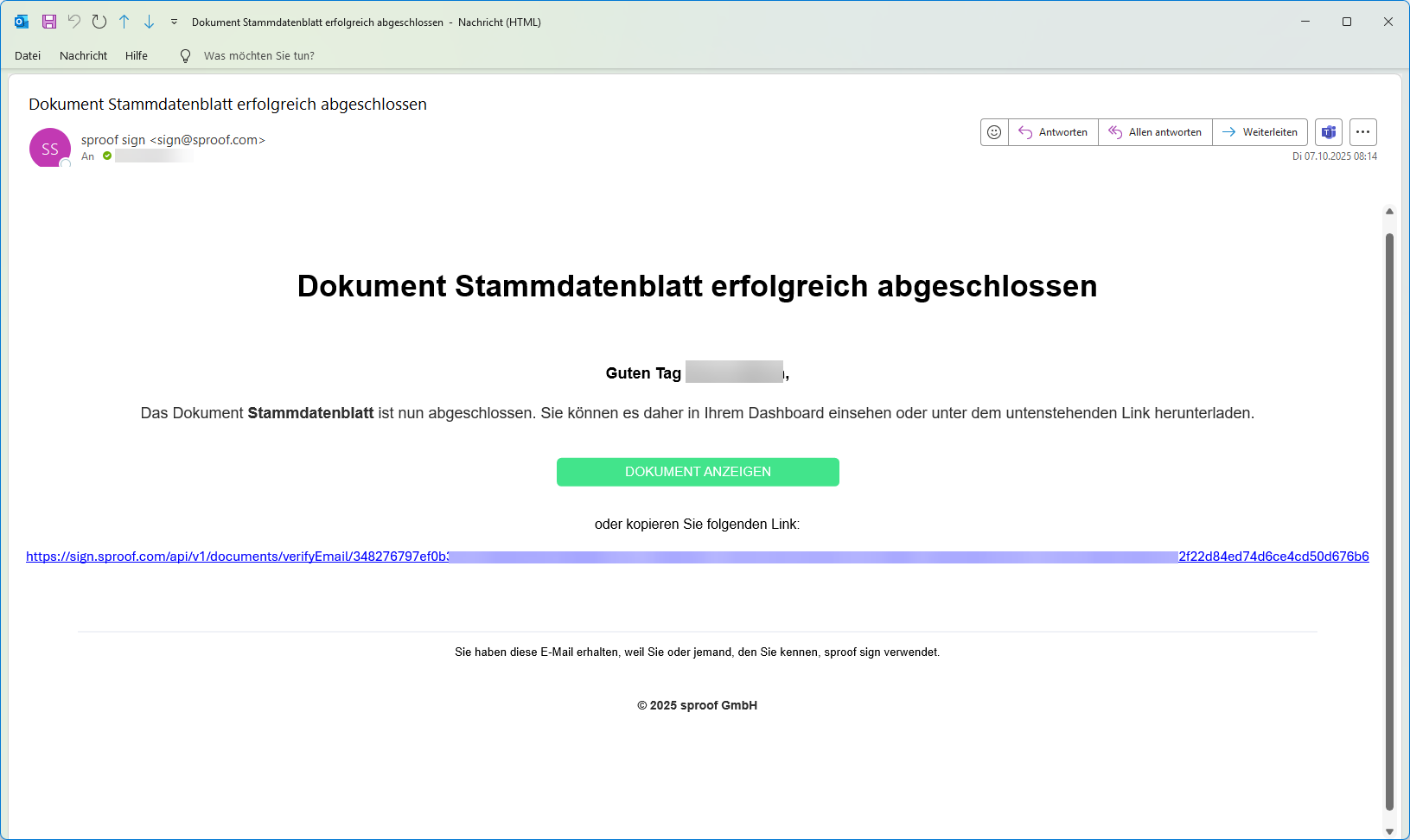Forward the email with Weiterleiten
1410x840 pixels.
pyautogui.click(x=1260, y=132)
